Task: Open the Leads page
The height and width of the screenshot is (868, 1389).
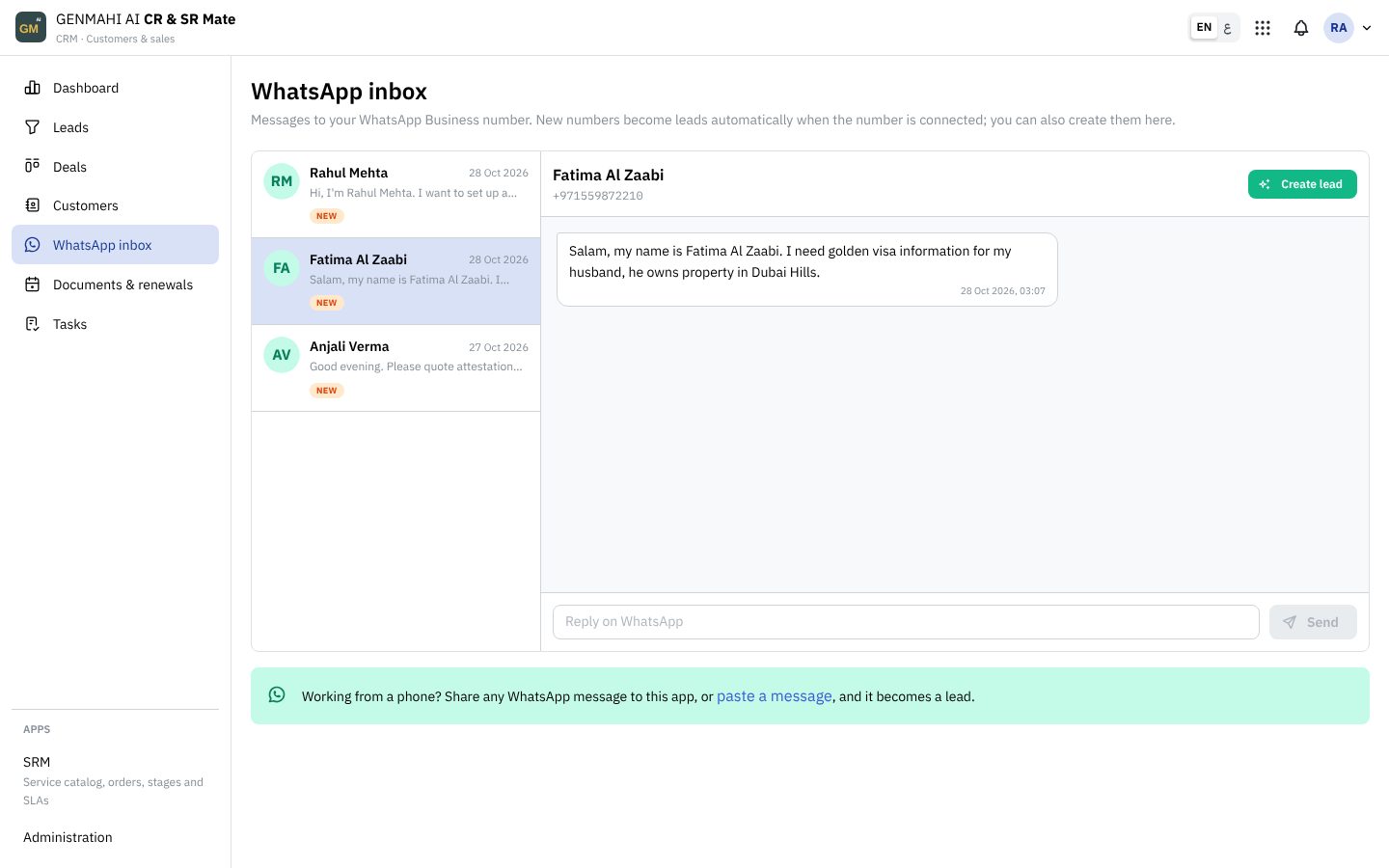Action: pyautogui.click(x=115, y=127)
